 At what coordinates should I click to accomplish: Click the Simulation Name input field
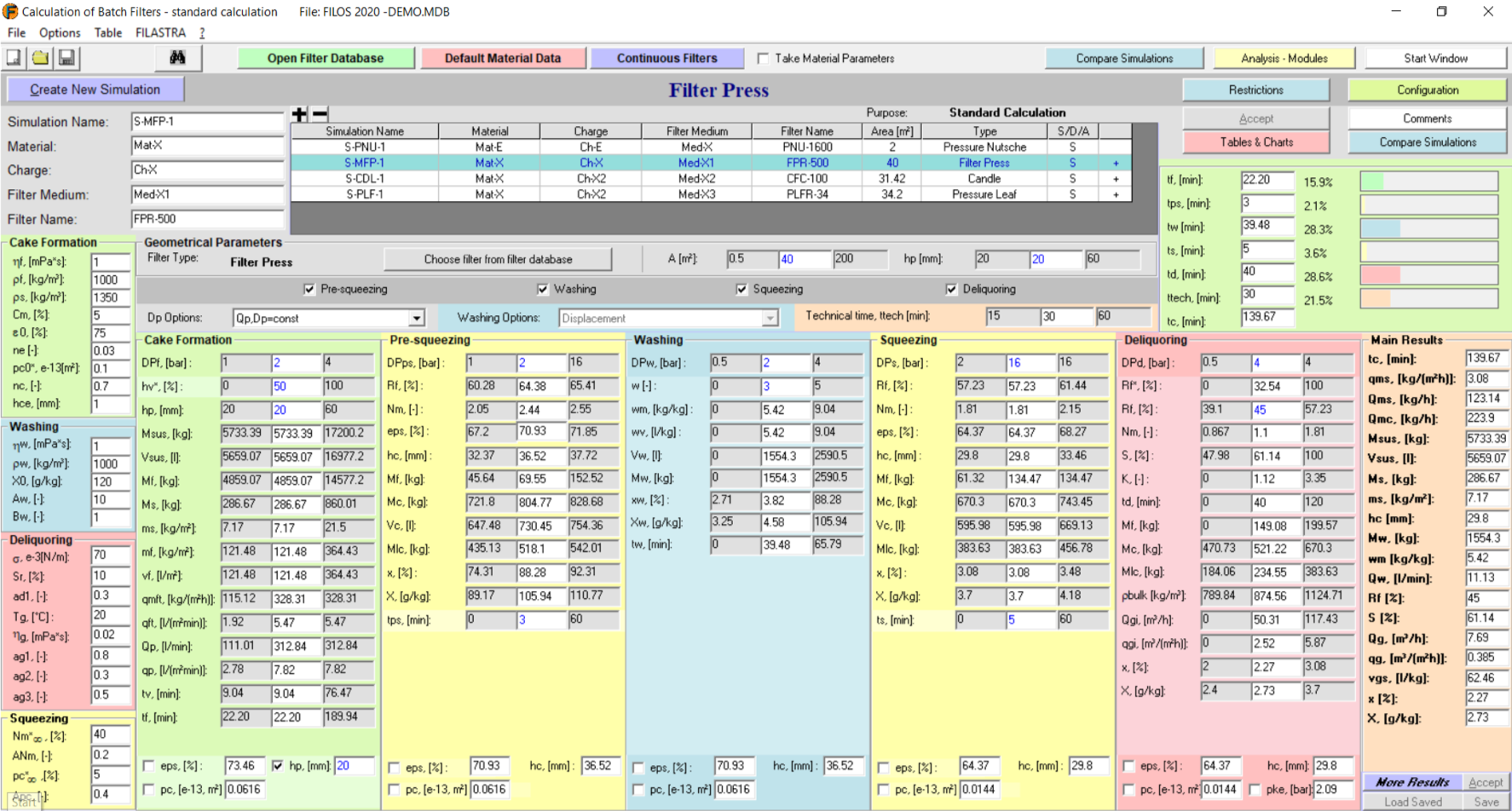point(207,122)
